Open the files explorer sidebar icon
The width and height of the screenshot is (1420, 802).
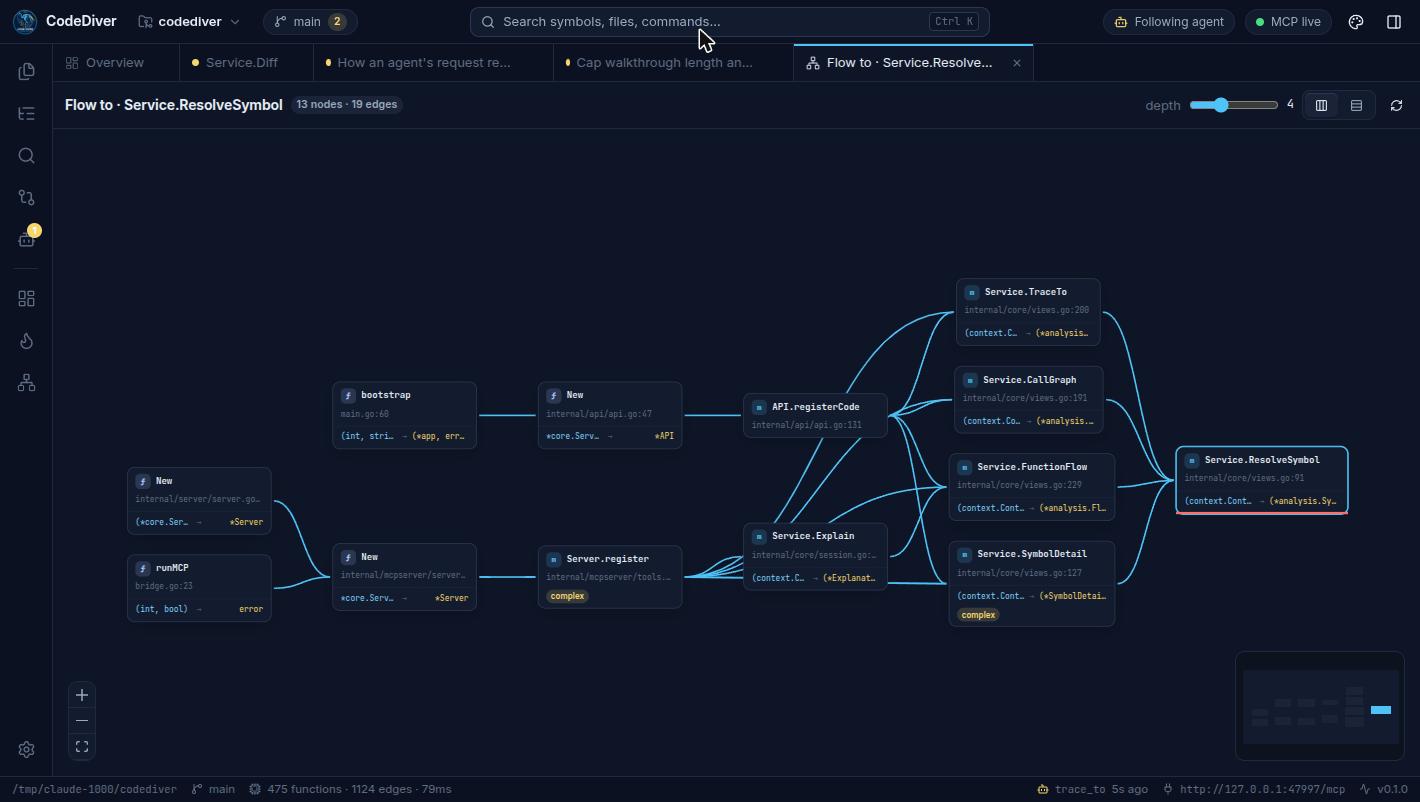click(27, 71)
